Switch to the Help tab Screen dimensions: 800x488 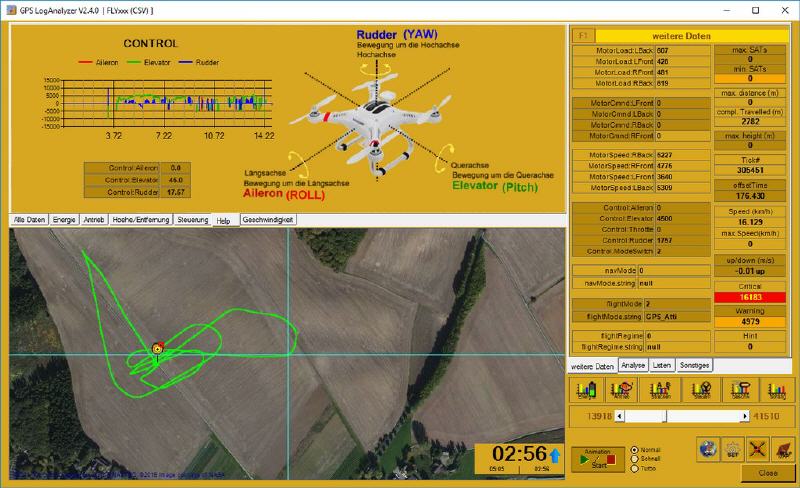(225, 220)
